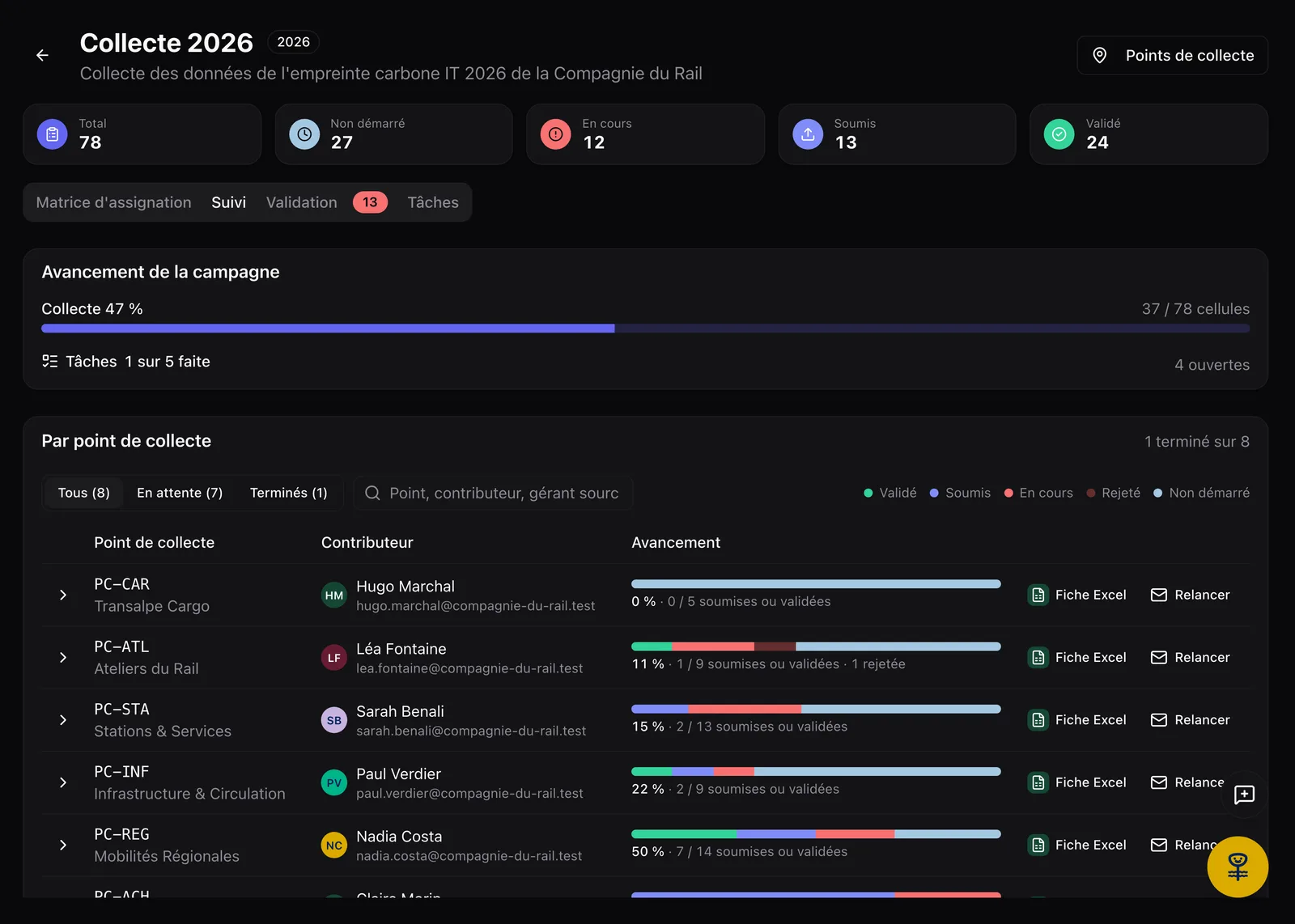Expand the PC-INF row
Screen dimensions: 1295x924
click(63, 782)
